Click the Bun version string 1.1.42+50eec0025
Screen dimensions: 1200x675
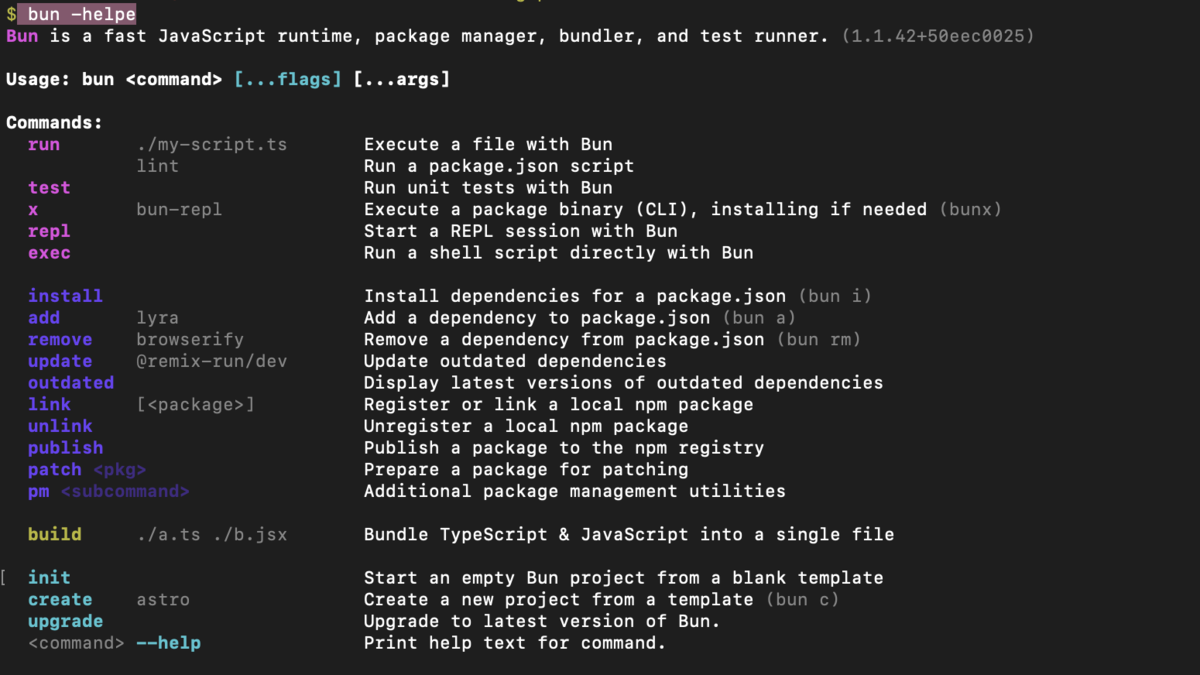938,36
